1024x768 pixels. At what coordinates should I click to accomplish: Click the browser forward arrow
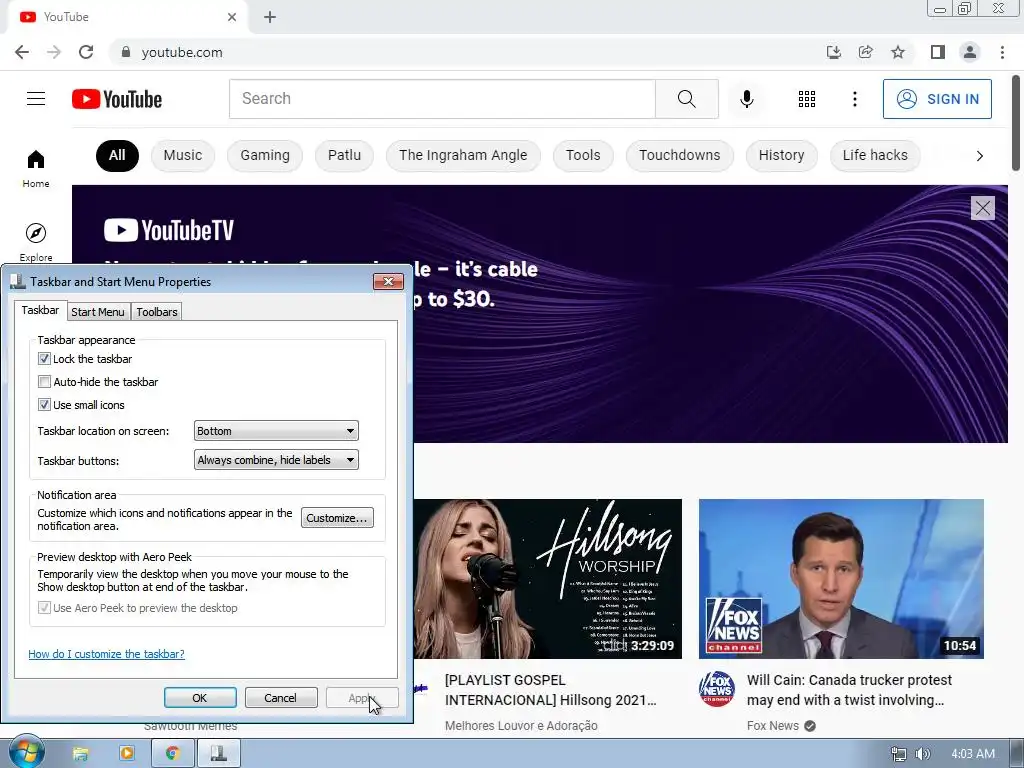pos(54,52)
